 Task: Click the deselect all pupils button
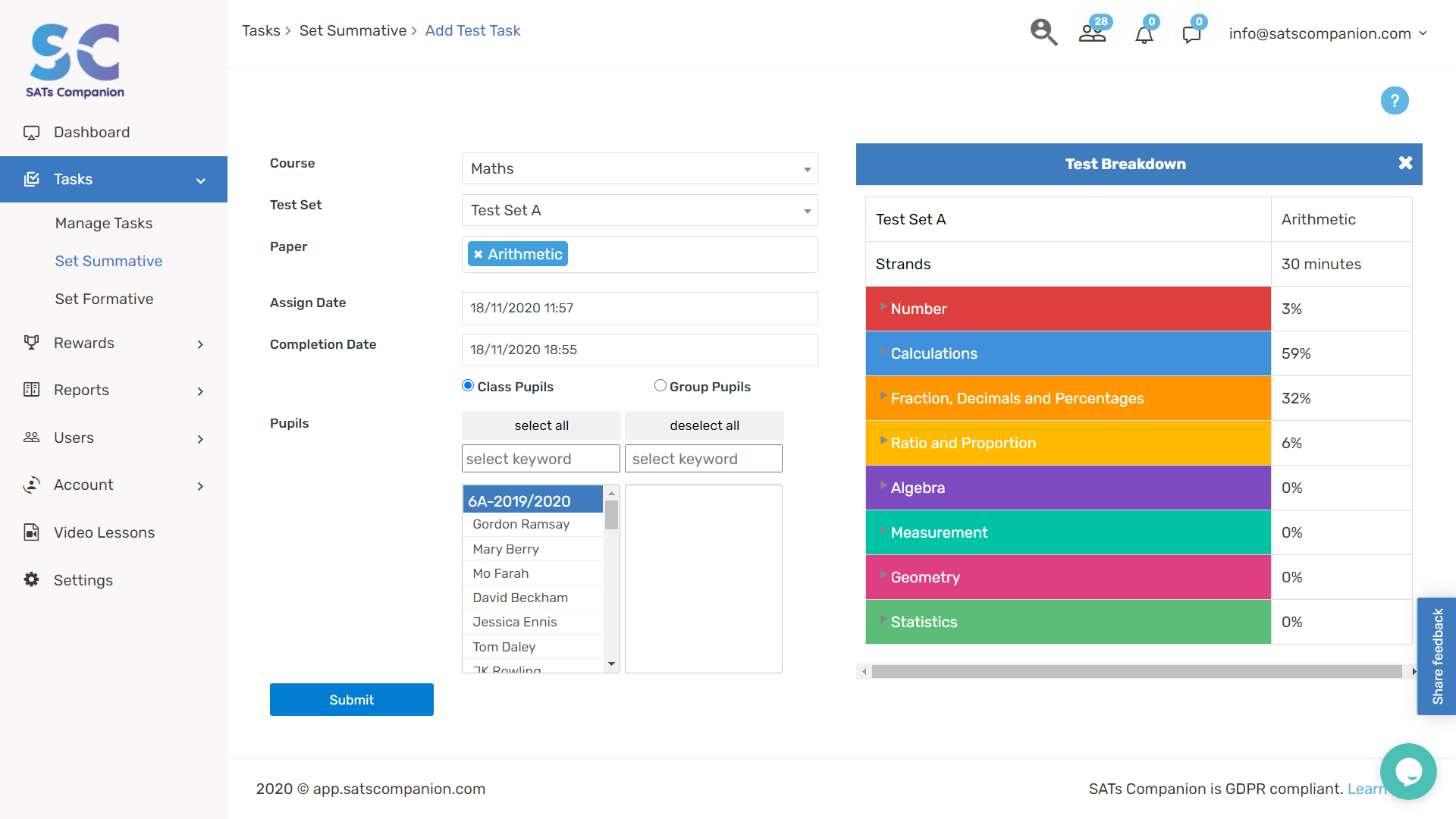tap(704, 425)
